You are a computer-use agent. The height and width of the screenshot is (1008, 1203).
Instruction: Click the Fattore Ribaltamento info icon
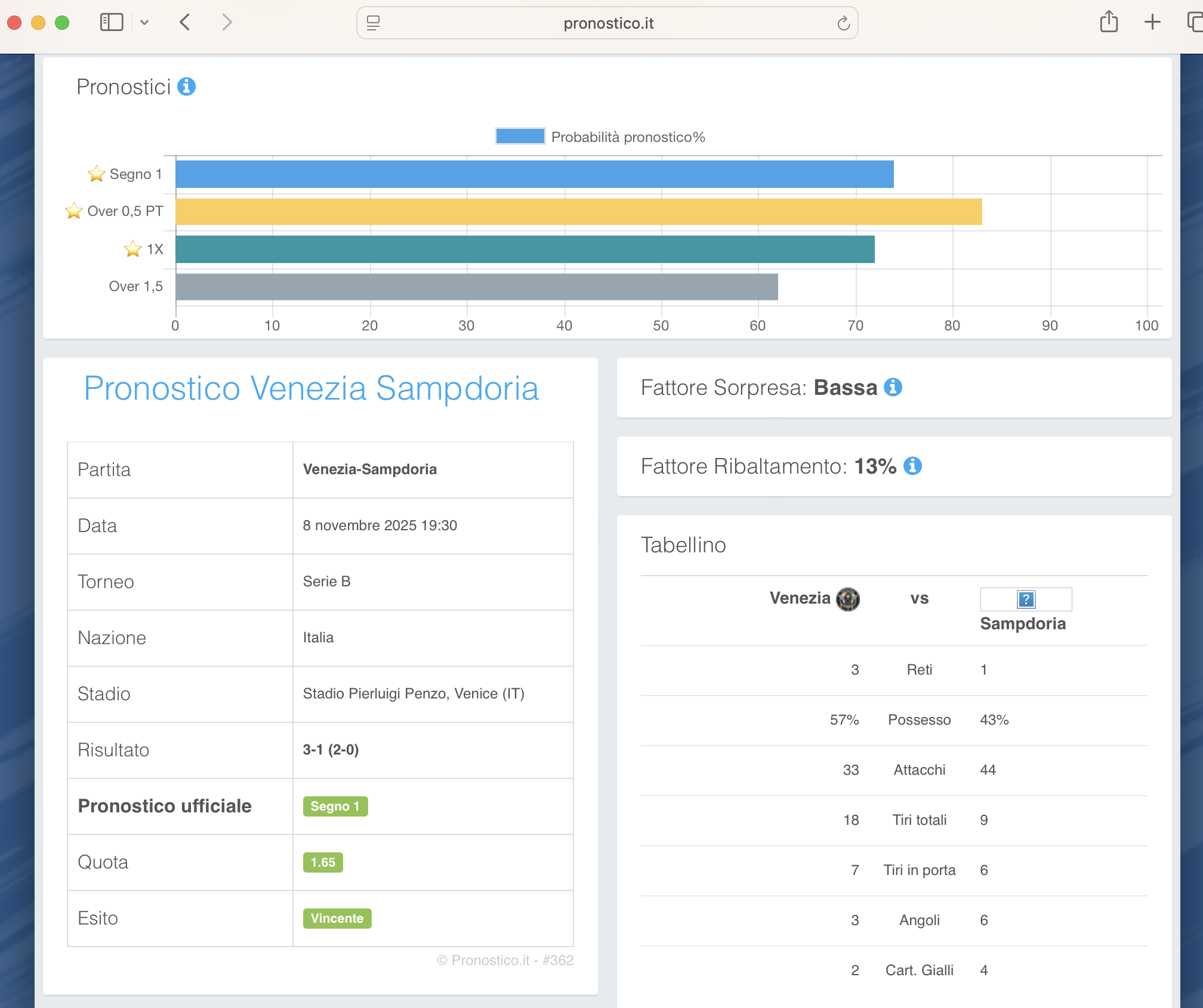[912, 466]
